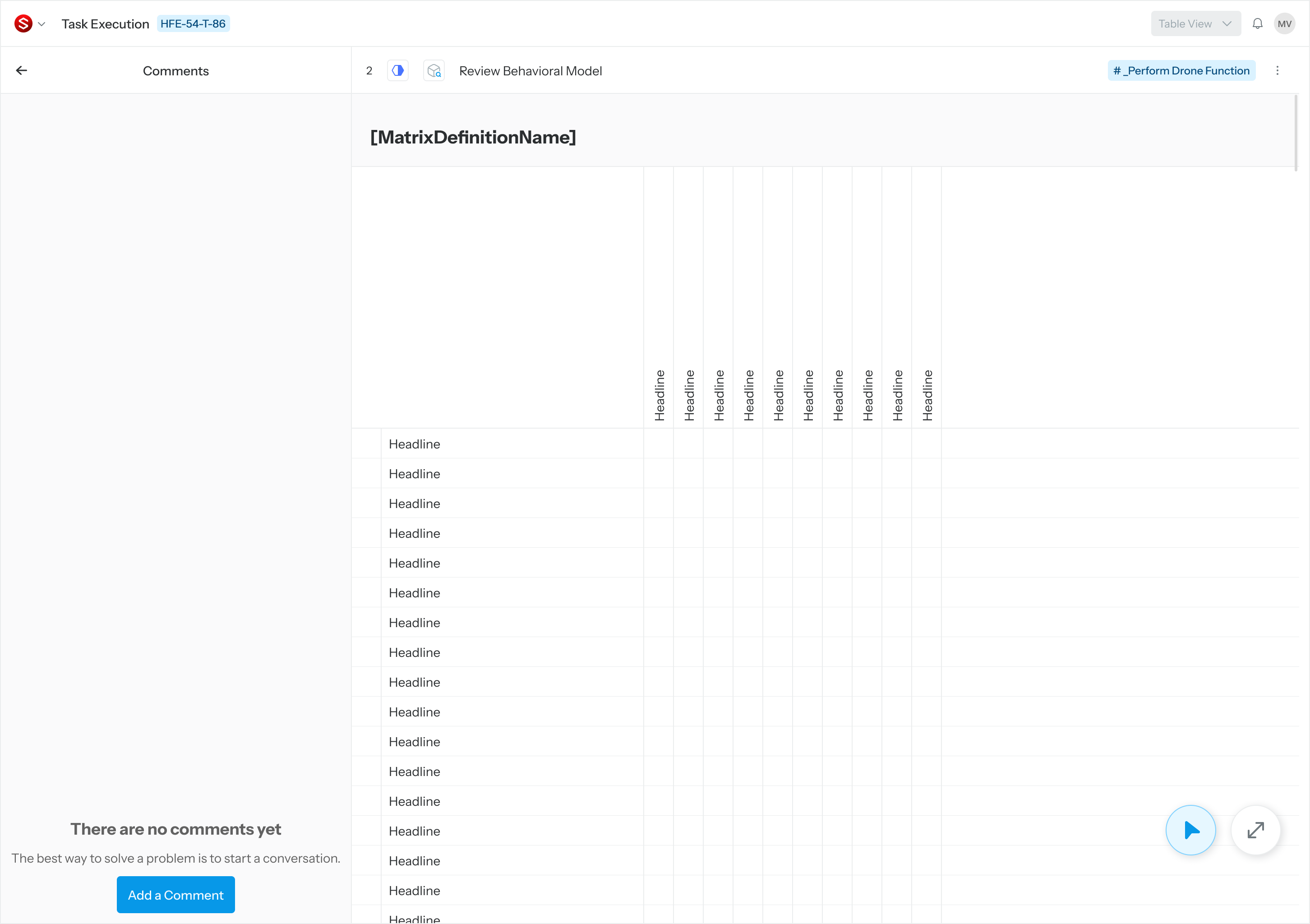
Task: Click the half-filled blue status icon
Action: [398, 71]
